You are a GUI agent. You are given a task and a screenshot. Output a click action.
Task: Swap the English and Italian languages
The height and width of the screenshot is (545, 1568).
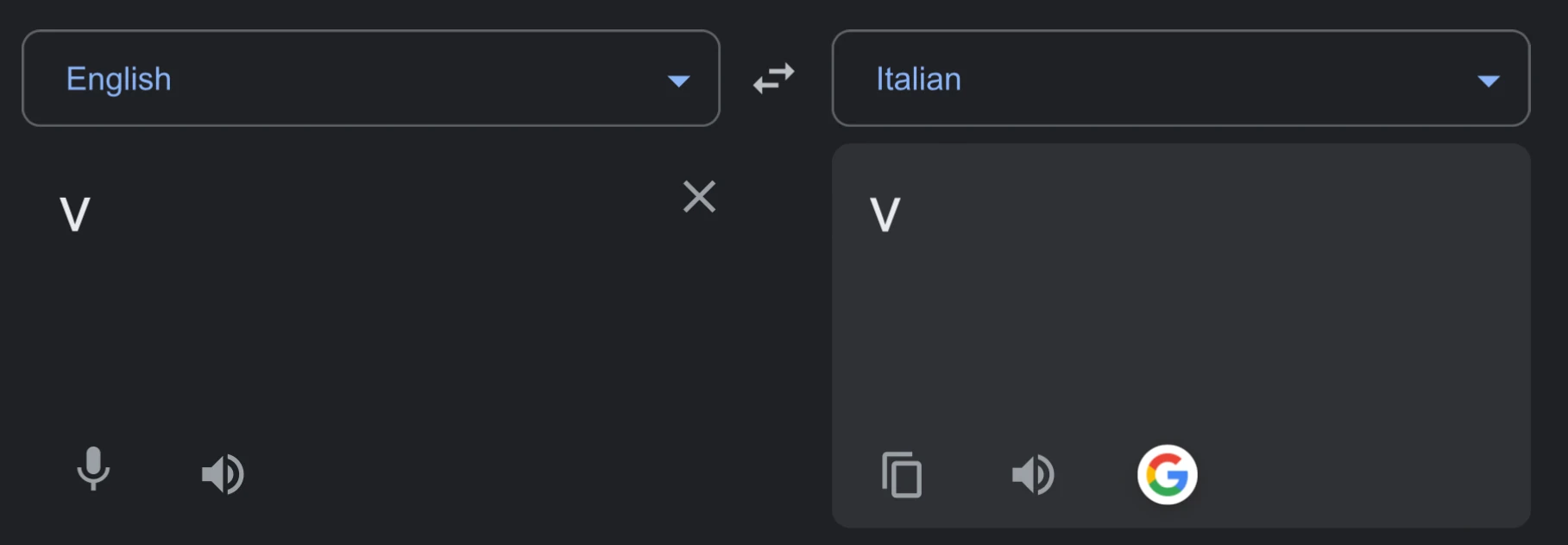click(x=773, y=79)
